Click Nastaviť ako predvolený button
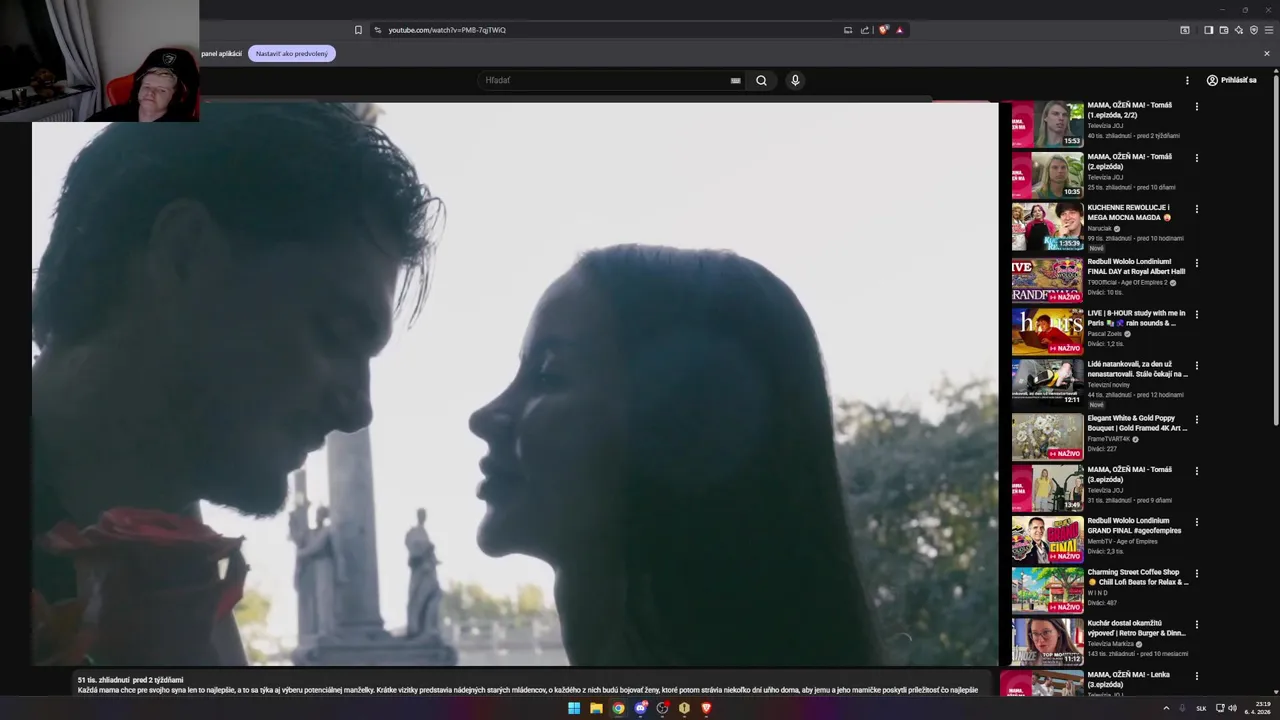1280x720 pixels. pos(292,54)
